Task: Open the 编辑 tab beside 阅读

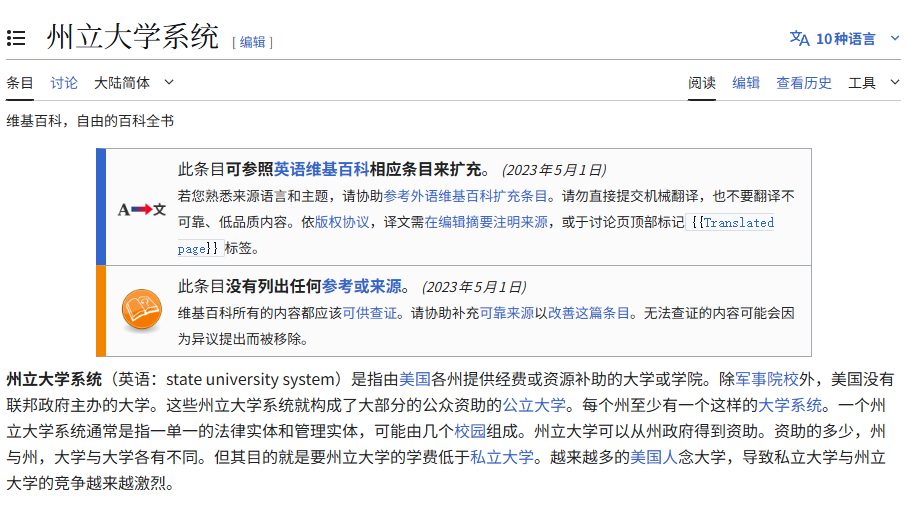Action: coord(746,83)
